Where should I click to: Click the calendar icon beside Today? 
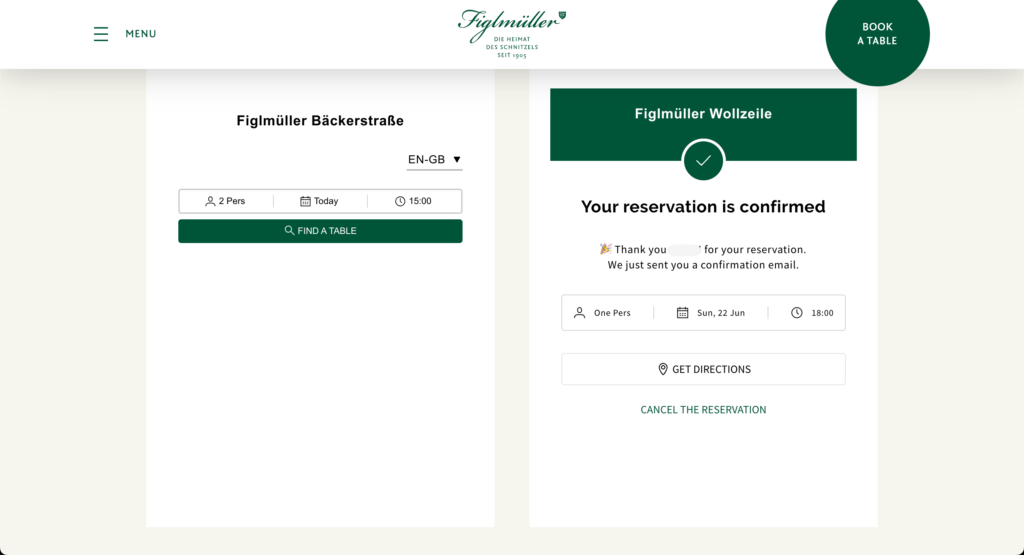click(305, 201)
